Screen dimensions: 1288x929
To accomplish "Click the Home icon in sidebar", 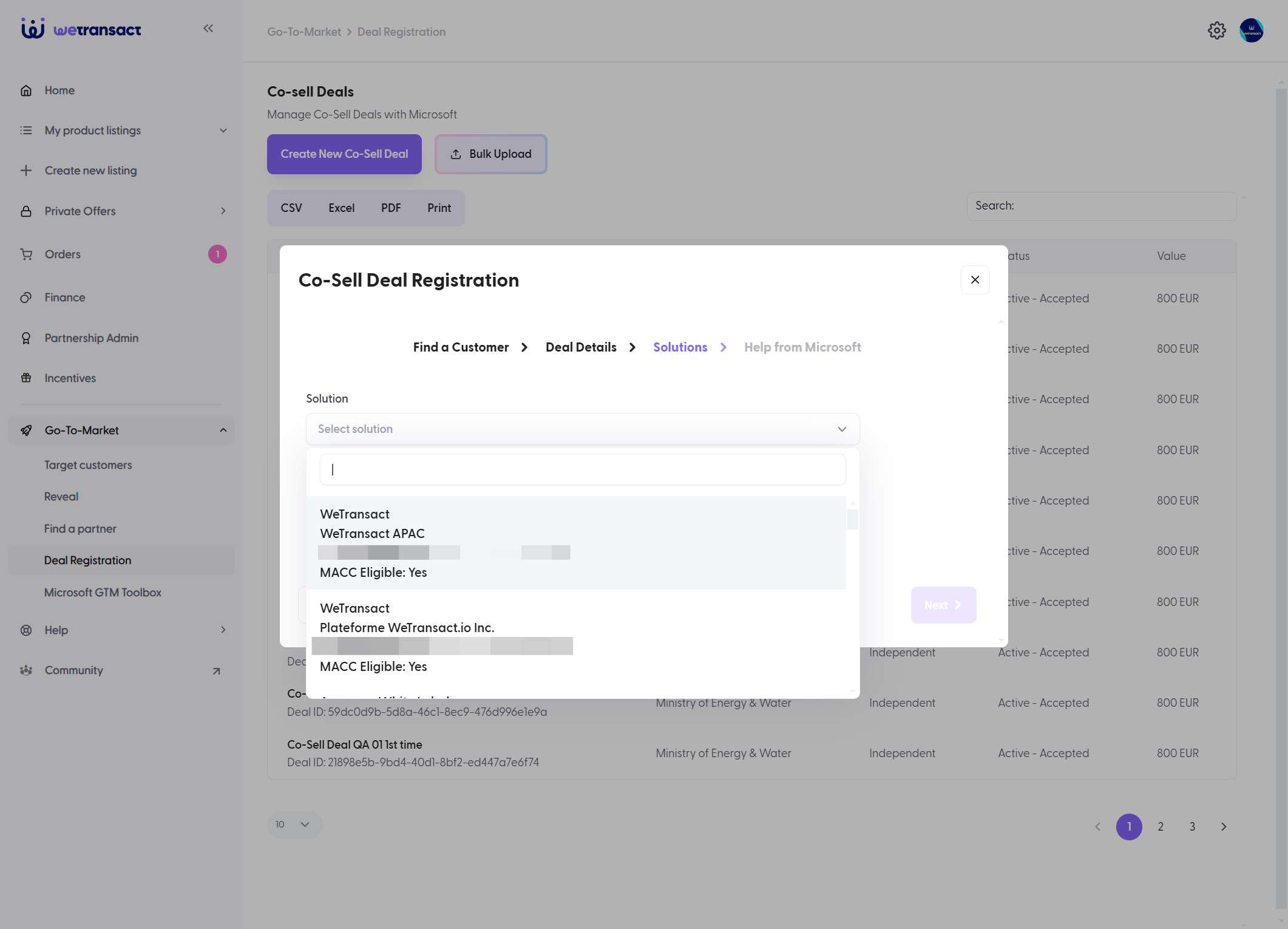I will (x=26, y=90).
